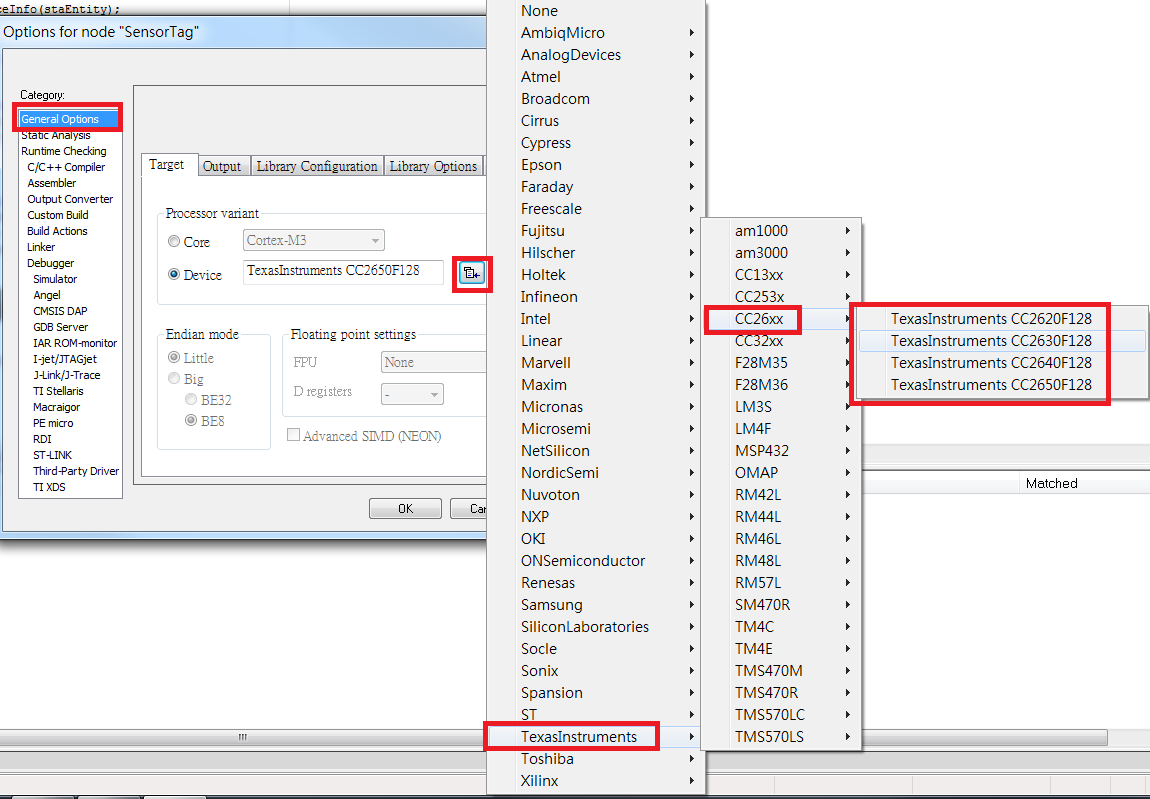Switch to the Target tab
Viewport: 1150px width, 799px height.
(x=167, y=164)
